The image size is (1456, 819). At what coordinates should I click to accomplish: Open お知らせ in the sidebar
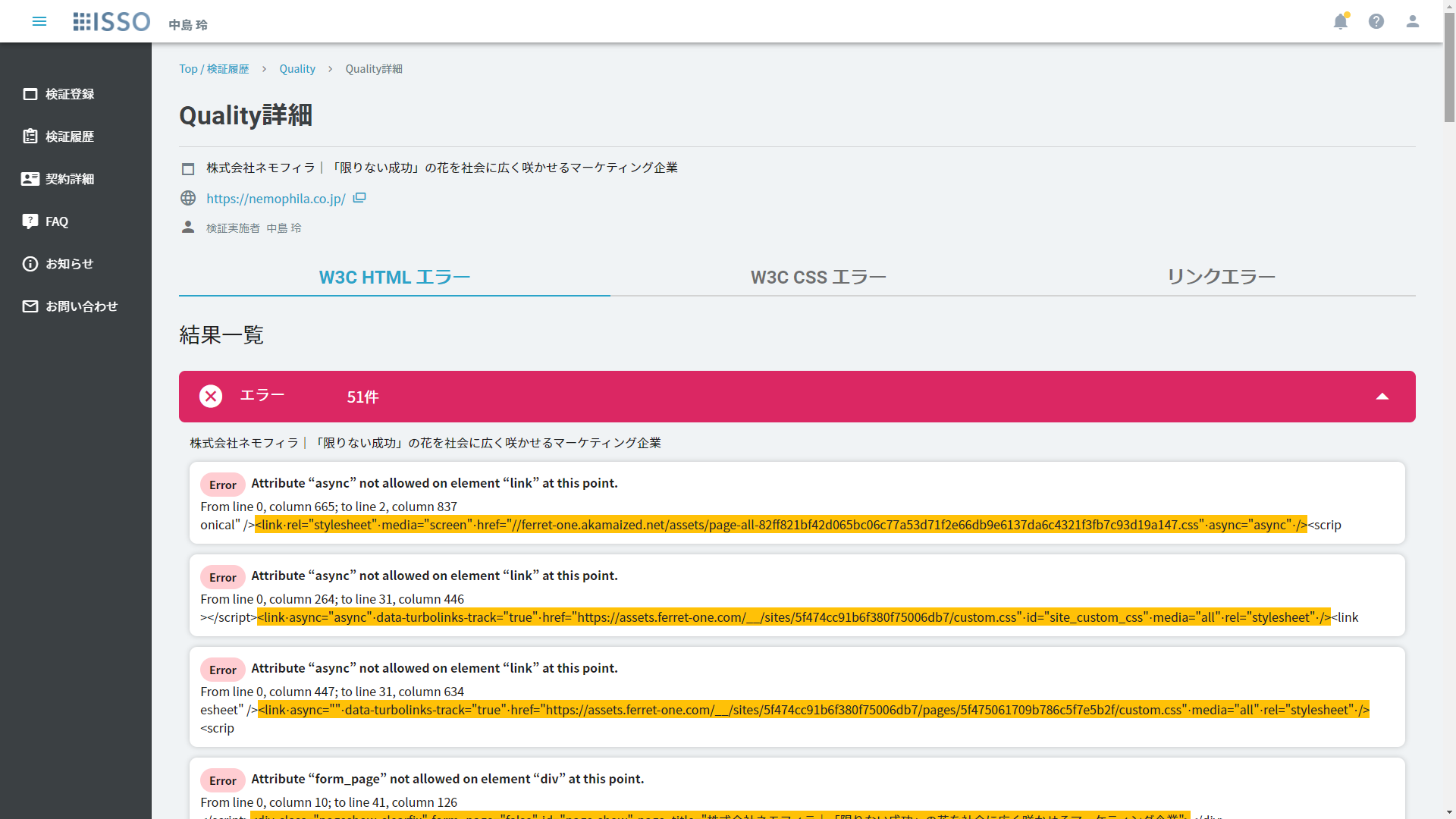pyautogui.click(x=69, y=264)
